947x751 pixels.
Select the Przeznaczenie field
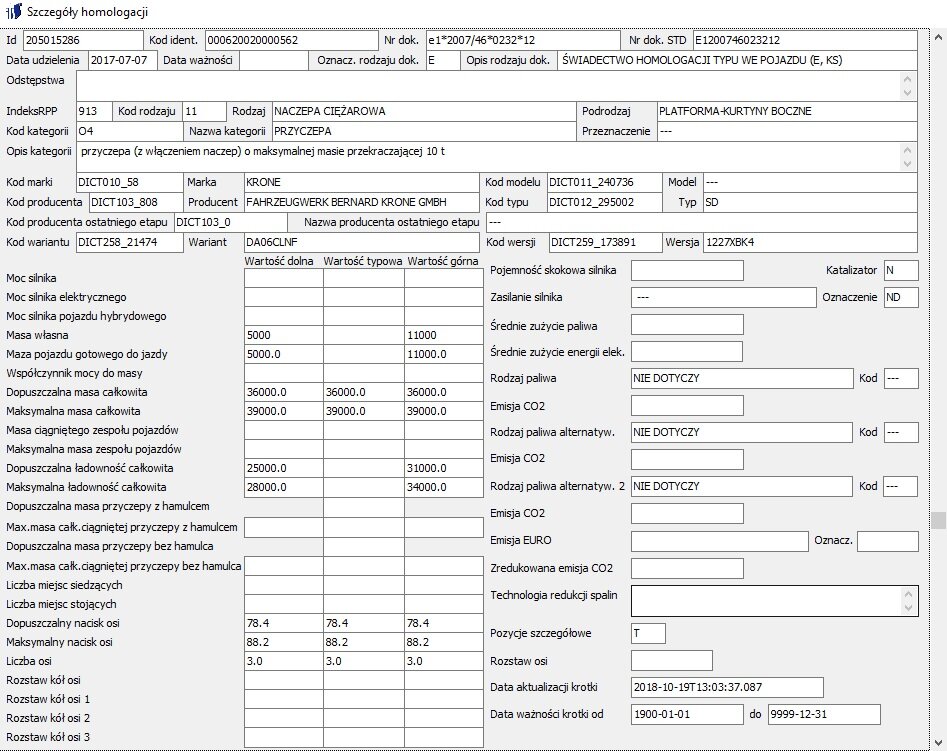[787, 131]
